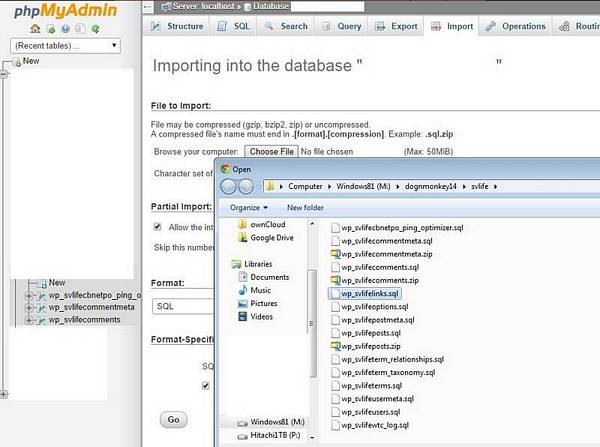
Task: Open the Music library
Action: pyautogui.click(x=260, y=290)
